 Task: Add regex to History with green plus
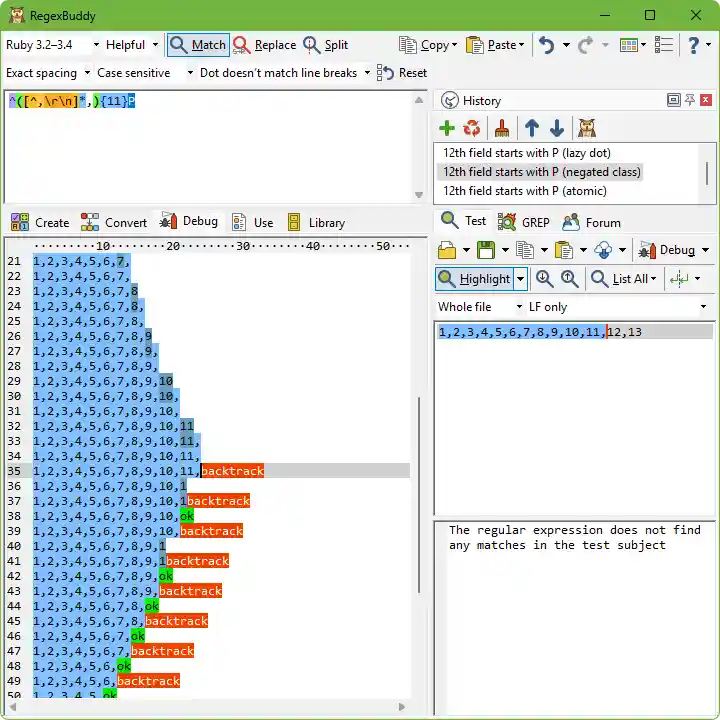[447, 128]
